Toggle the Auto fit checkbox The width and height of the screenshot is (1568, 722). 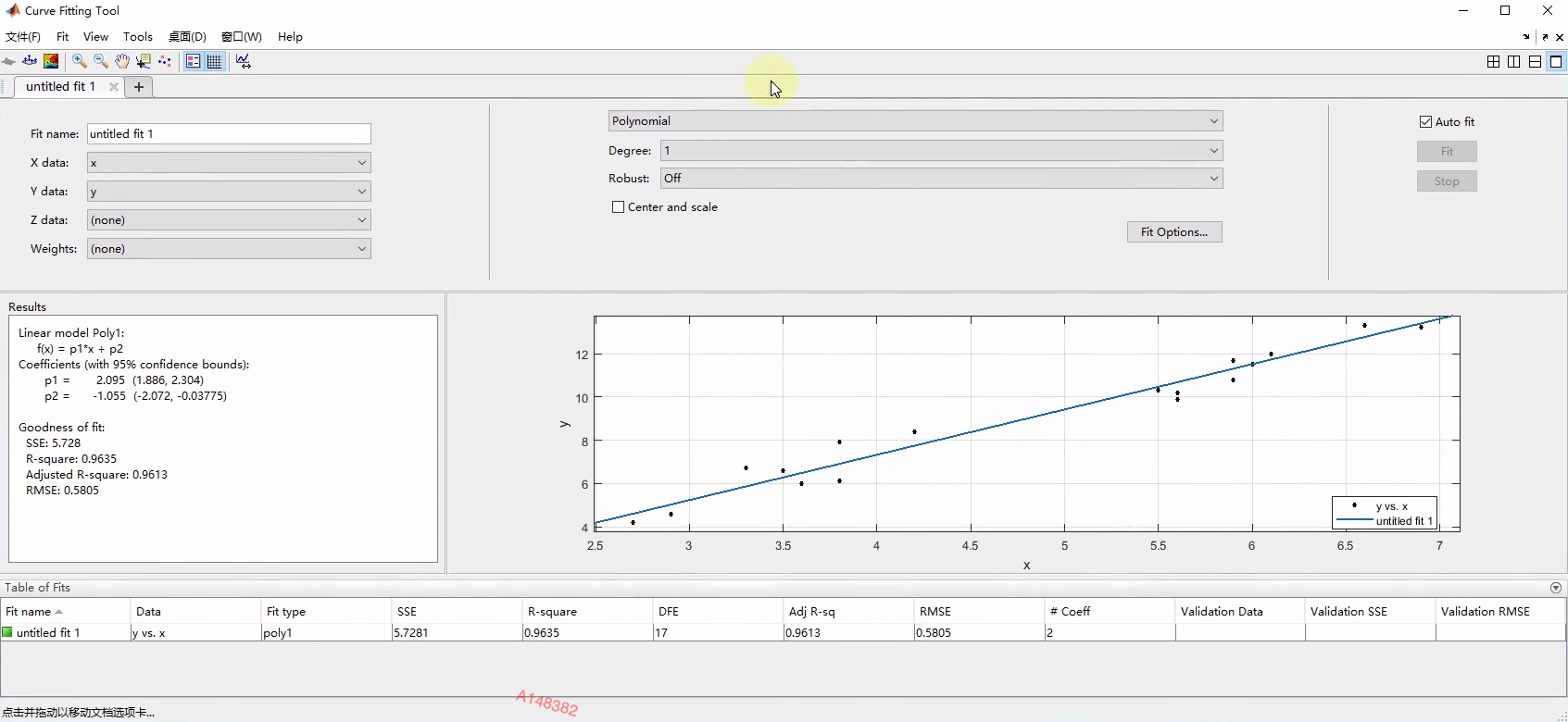tap(1425, 121)
